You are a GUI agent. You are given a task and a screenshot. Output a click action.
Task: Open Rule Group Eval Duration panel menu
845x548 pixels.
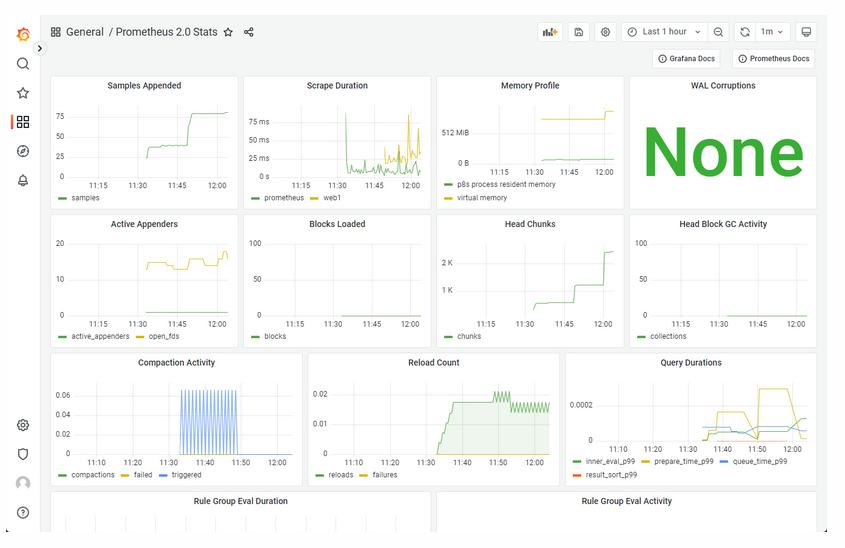pyautogui.click(x=240, y=501)
